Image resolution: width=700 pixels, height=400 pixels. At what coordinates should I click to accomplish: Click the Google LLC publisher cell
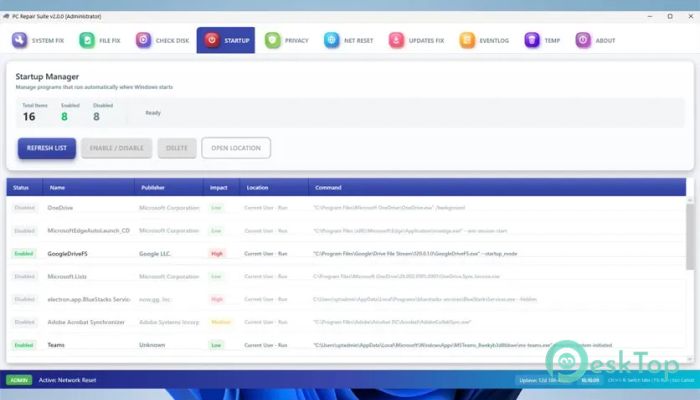[154, 254]
